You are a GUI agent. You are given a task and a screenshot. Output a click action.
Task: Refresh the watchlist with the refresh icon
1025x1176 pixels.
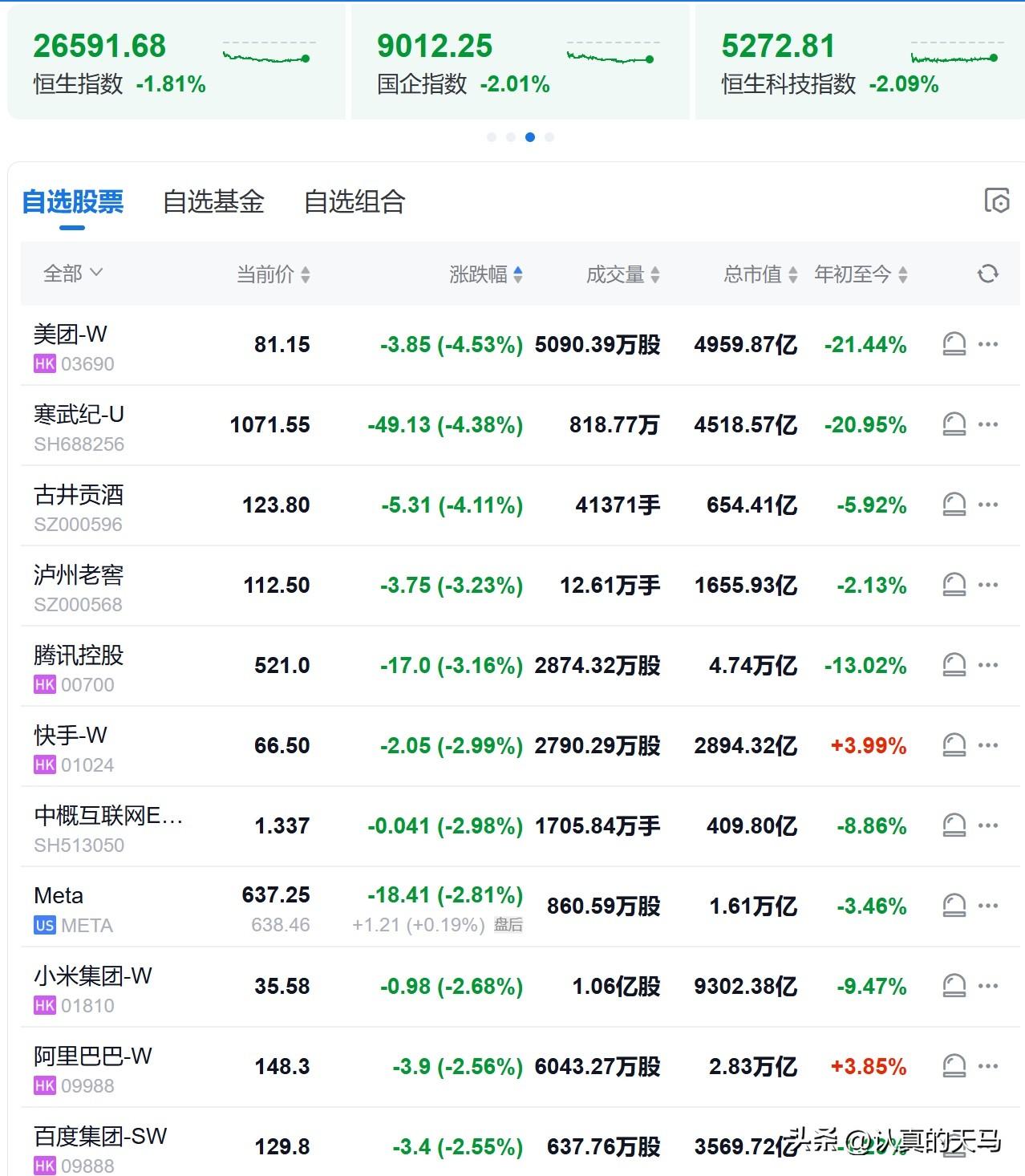pos(987,274)
